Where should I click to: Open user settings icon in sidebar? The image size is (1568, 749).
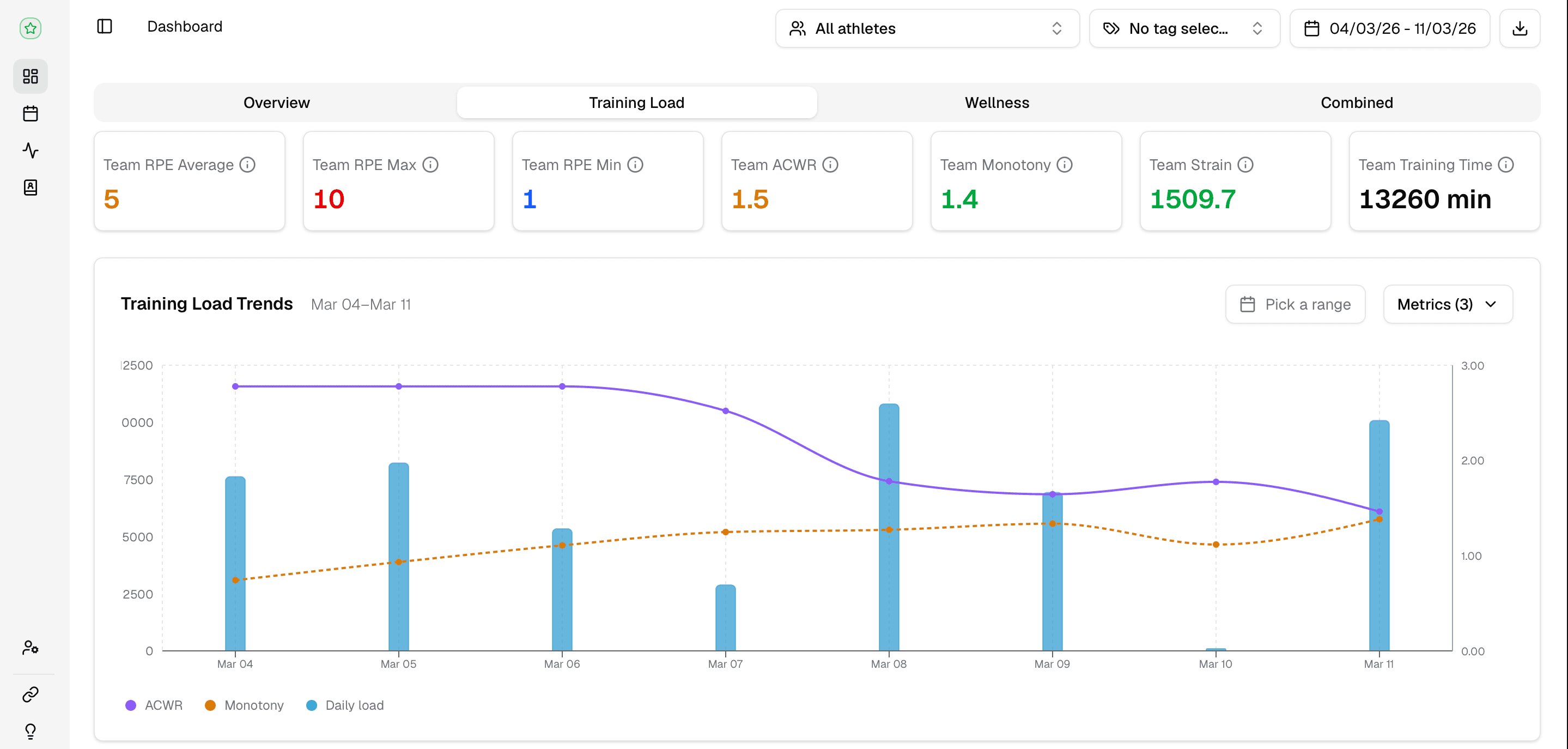tap(31, 647)
